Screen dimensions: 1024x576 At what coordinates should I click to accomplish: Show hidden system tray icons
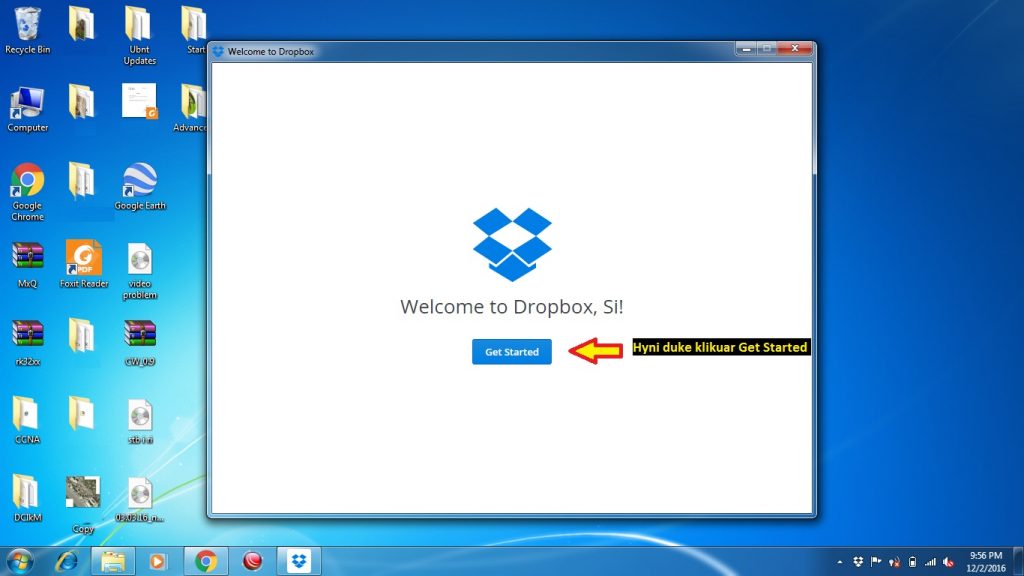tap(840, 562)
